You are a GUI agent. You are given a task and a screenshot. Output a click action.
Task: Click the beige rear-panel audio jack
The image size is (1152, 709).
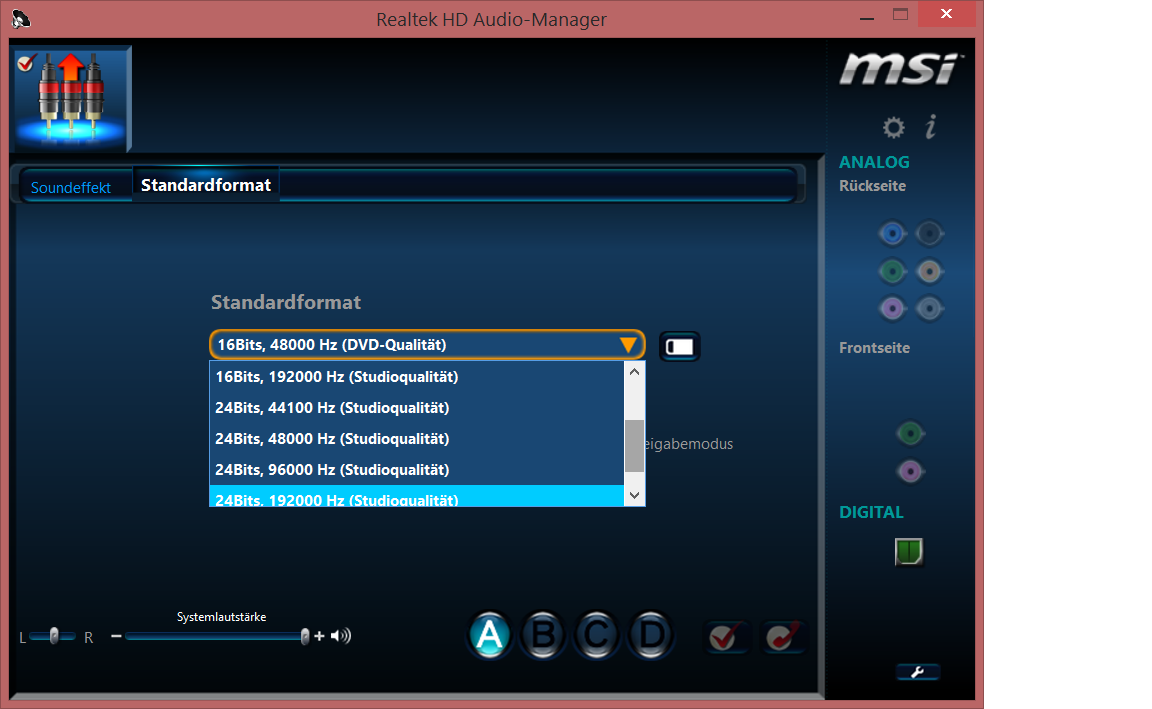click(929, 271)
